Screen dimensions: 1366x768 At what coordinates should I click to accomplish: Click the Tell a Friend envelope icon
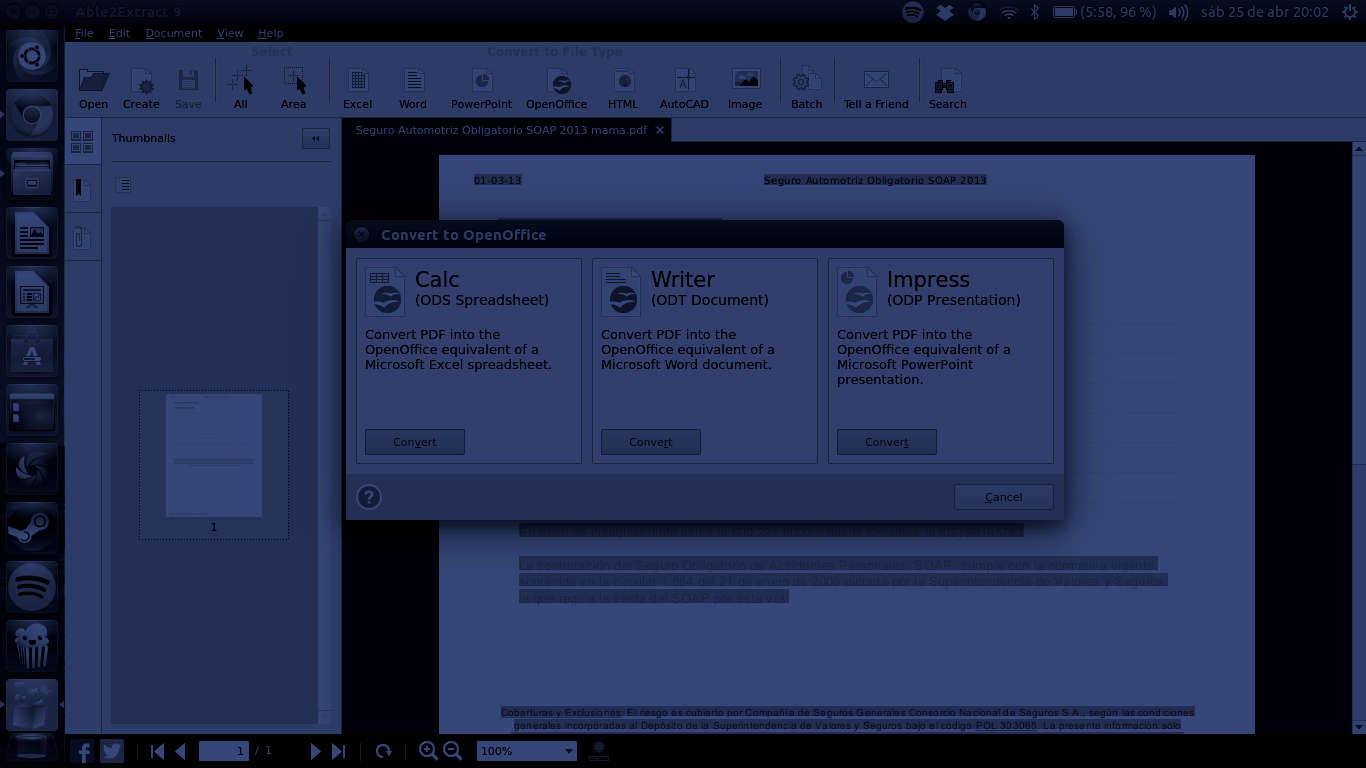coord(876,88)
